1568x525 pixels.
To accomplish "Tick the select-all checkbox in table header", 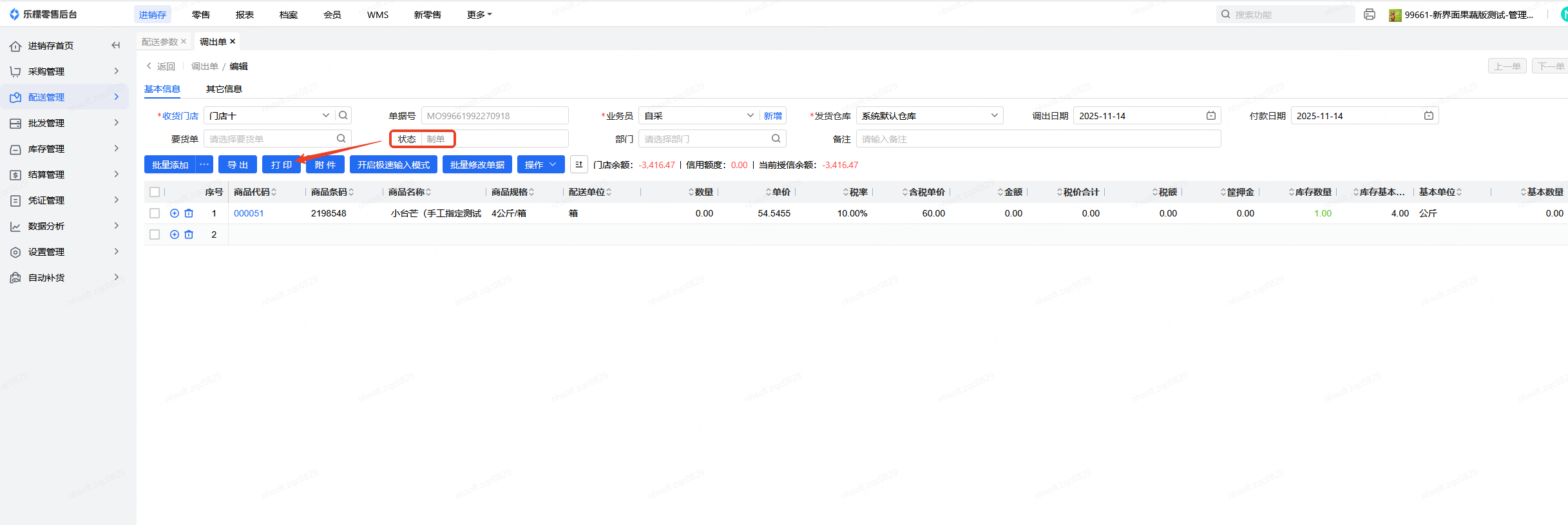I will coord(155,192).
